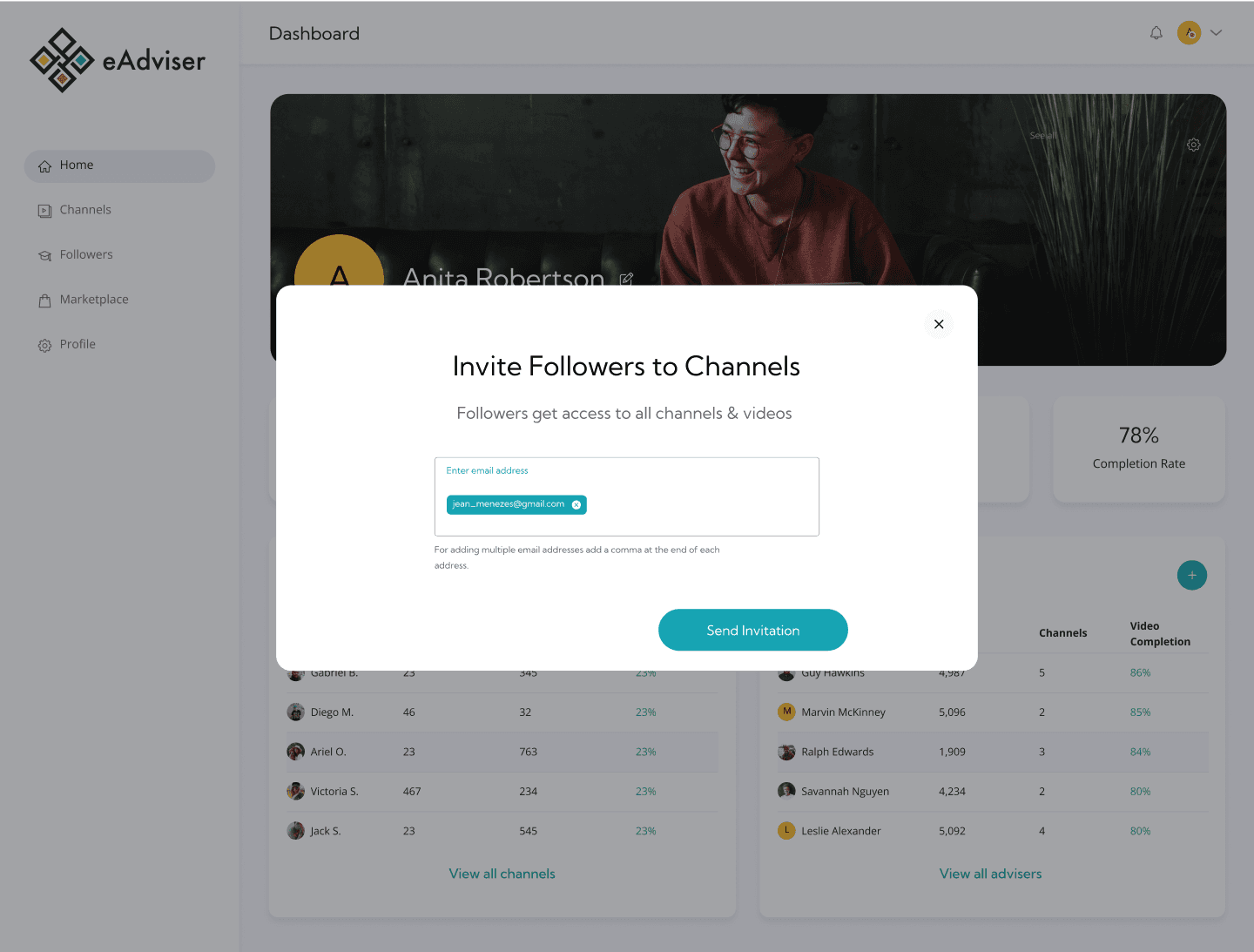
Task: Expand the account avatar dropdown
Action: 1216,32
